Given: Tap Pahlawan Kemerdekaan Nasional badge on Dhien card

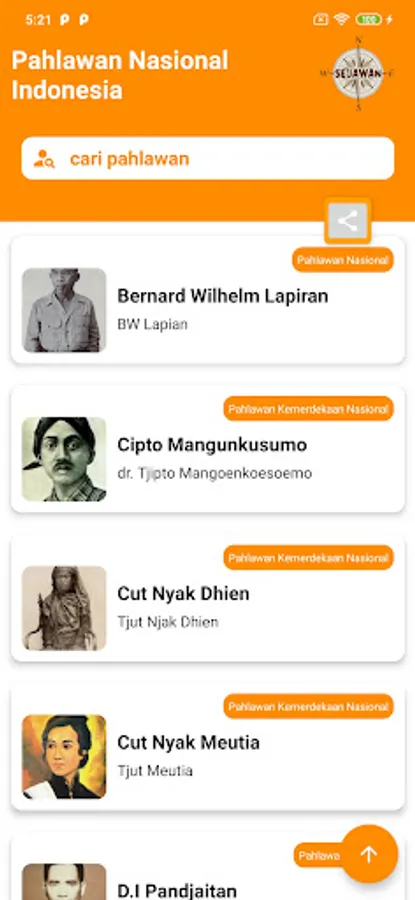Looking at the screenshot, I should click(x=308, y=557).
